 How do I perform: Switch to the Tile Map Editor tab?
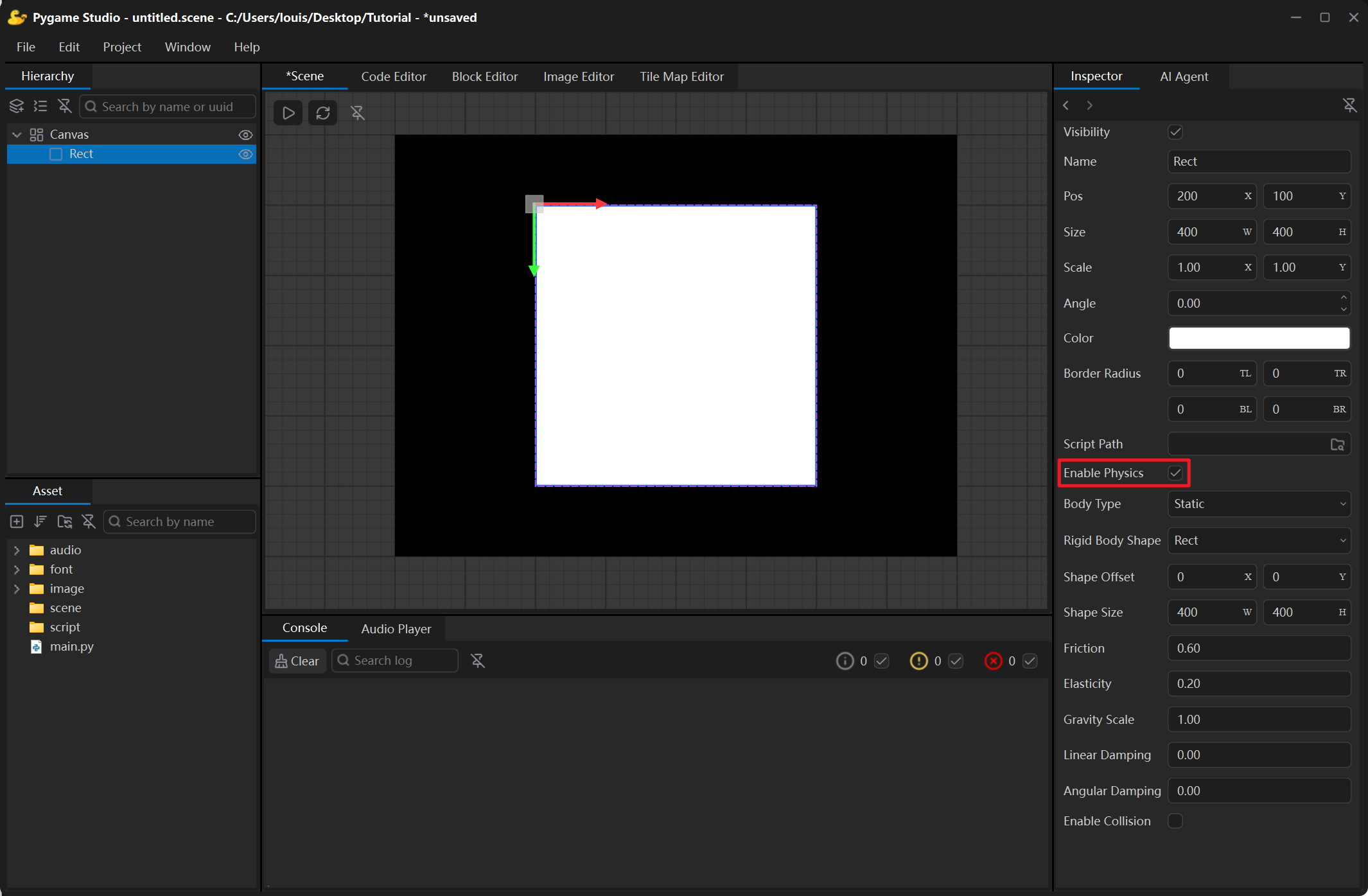681,76
